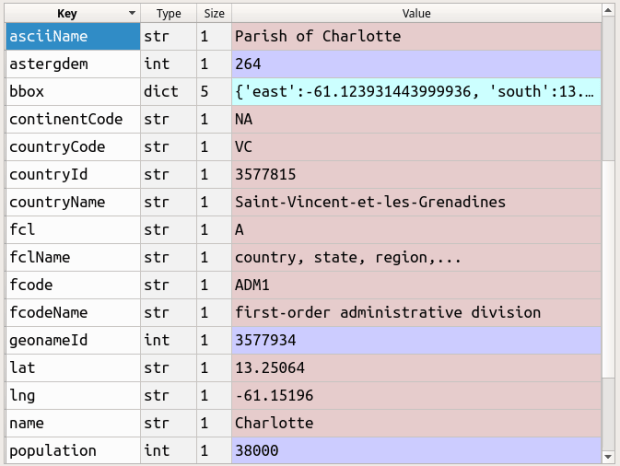Select the population key

coord(73,451)
